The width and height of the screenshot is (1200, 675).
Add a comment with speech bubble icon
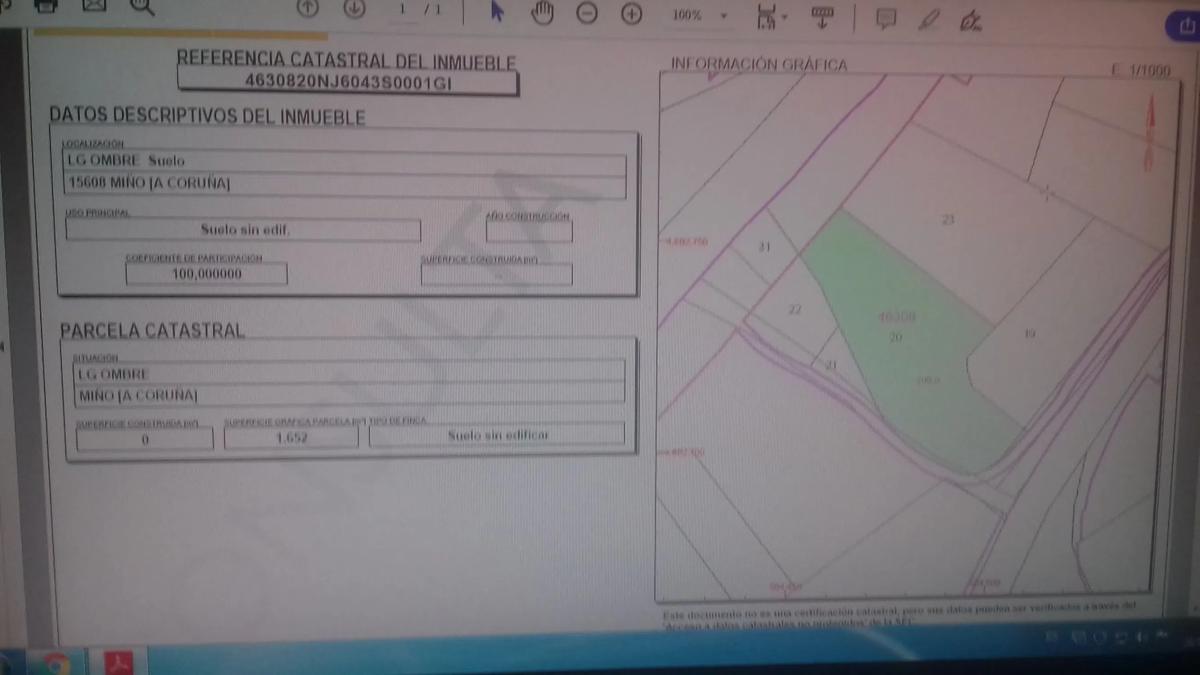pos(885,18)
